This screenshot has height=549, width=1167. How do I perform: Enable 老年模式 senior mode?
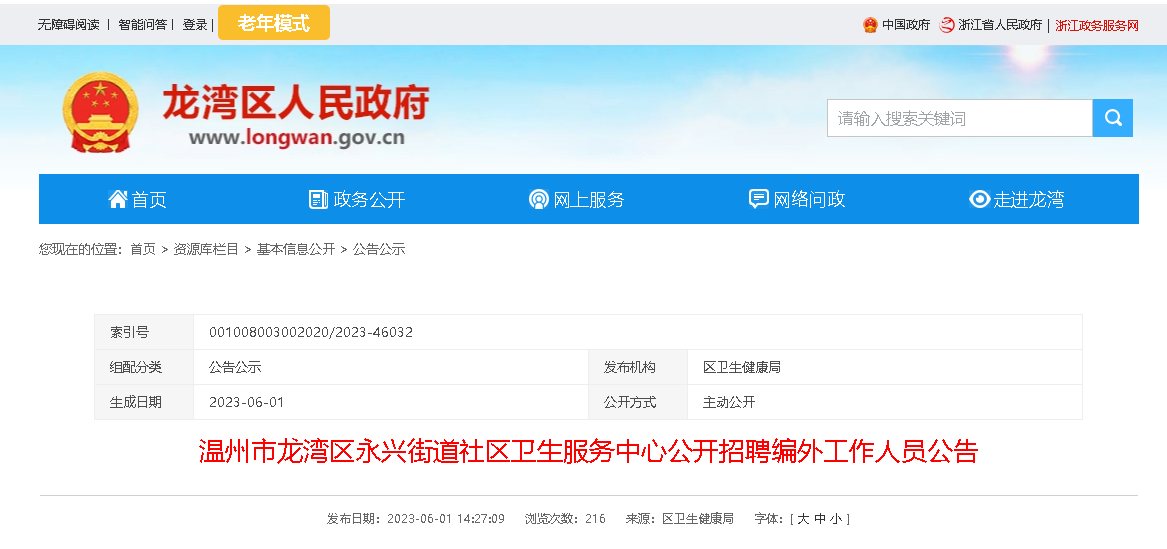click(274, 23)
